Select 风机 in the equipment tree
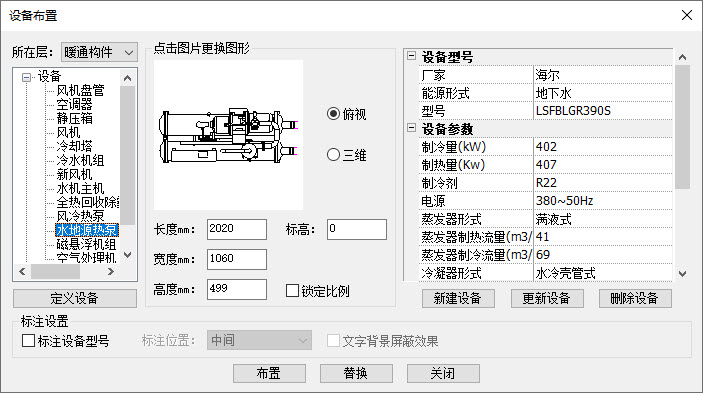The image size is (703, 393). pos(68,132)
